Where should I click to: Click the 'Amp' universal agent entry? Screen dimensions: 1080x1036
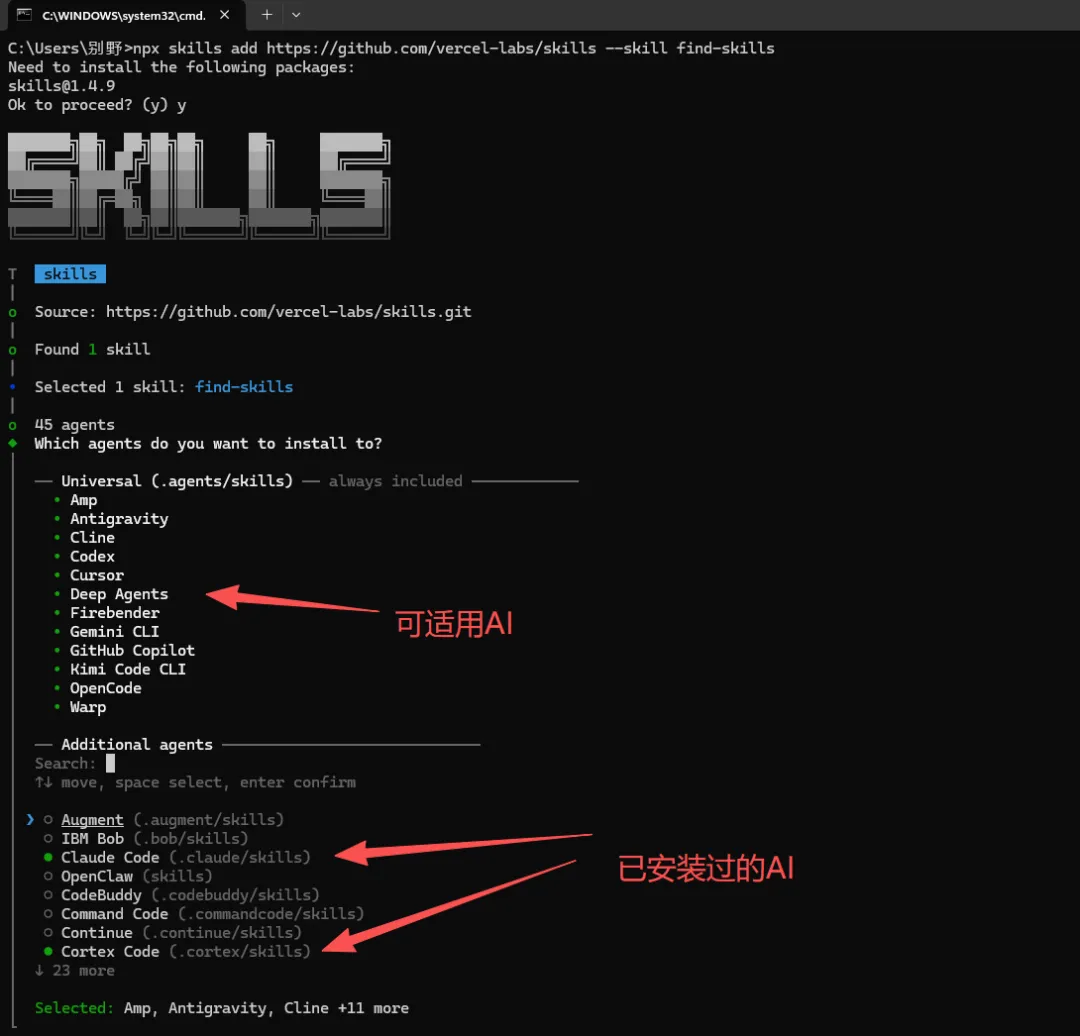[83, 500]
